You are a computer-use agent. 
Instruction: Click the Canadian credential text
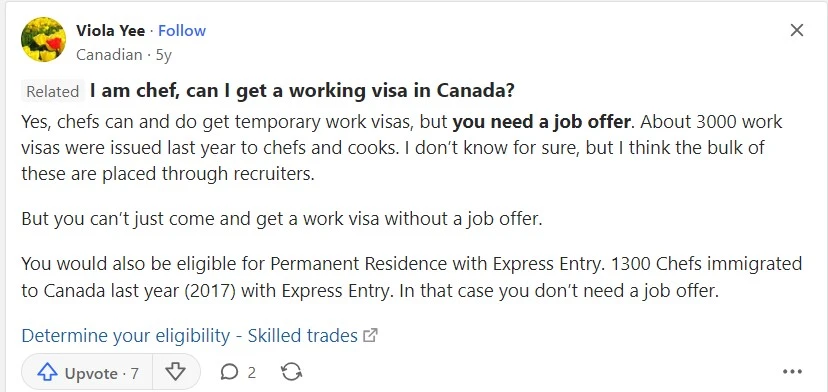pyautogui.click(x=109, y=55)
